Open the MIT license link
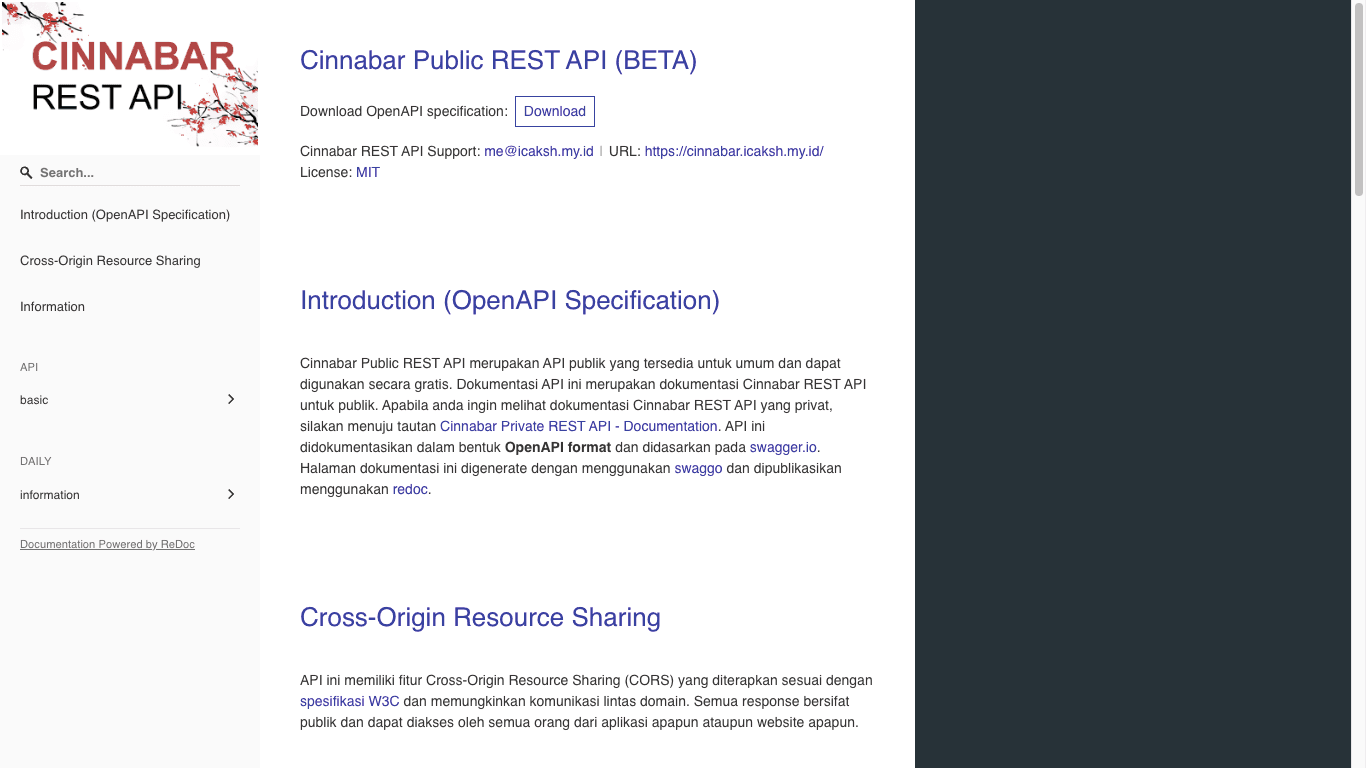This screenshot has width=1366, height=768. click(x=368, y=173)
